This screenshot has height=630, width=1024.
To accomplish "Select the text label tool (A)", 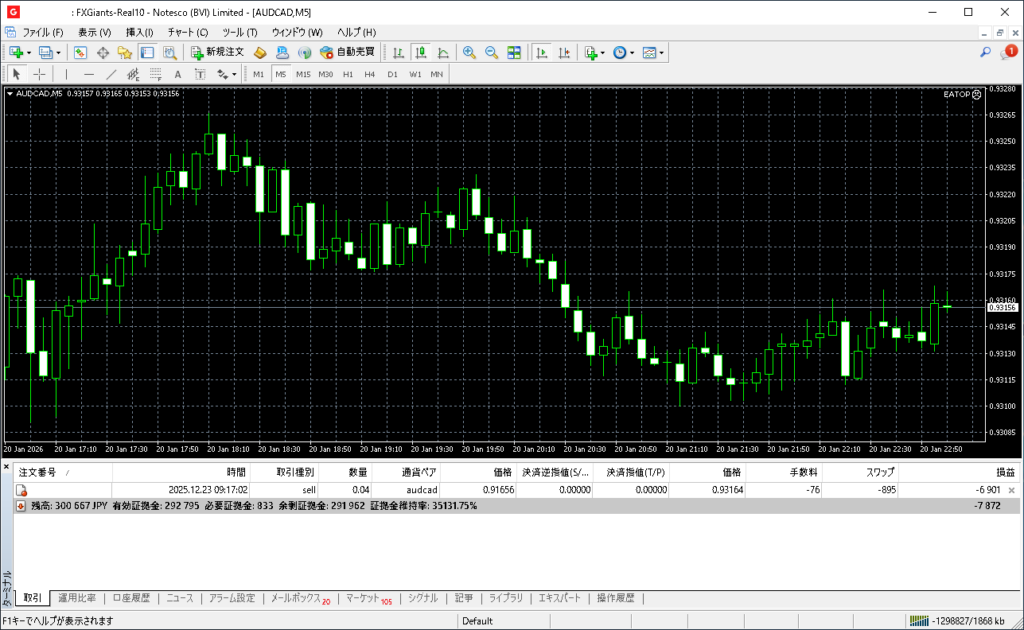I will click(178, 74).
